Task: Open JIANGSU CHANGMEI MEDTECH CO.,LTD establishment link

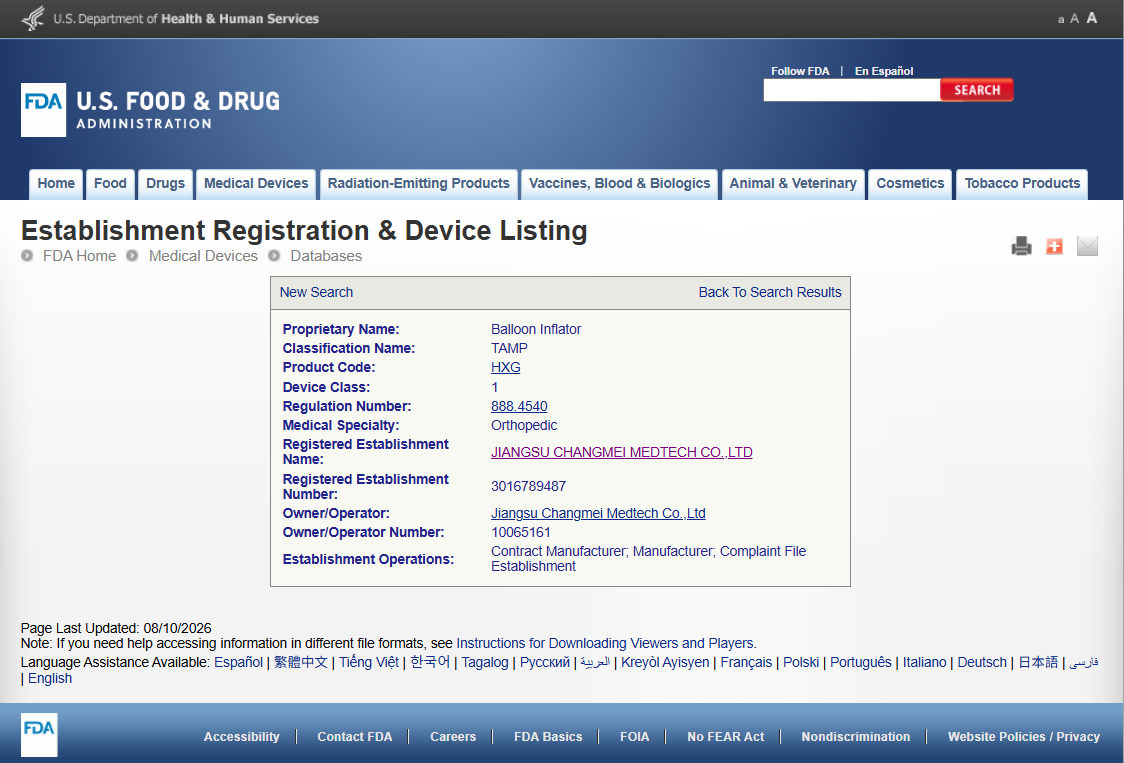Action: point(621,452)
